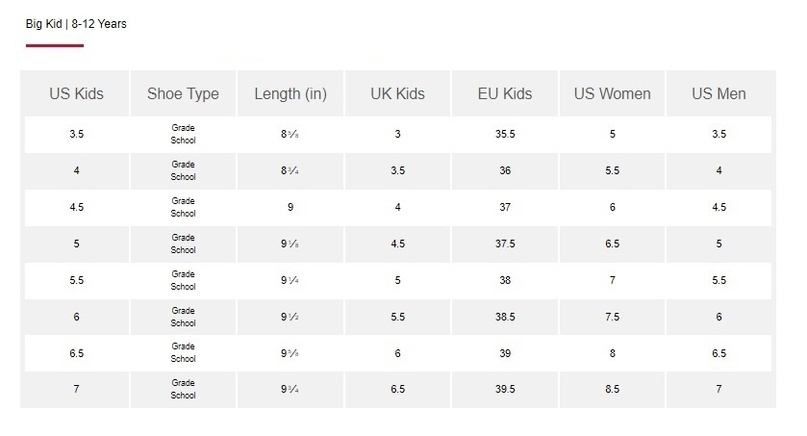Click the Shoe Type column header
Screen dimensions: 807x436
click(x=183, y=94)
